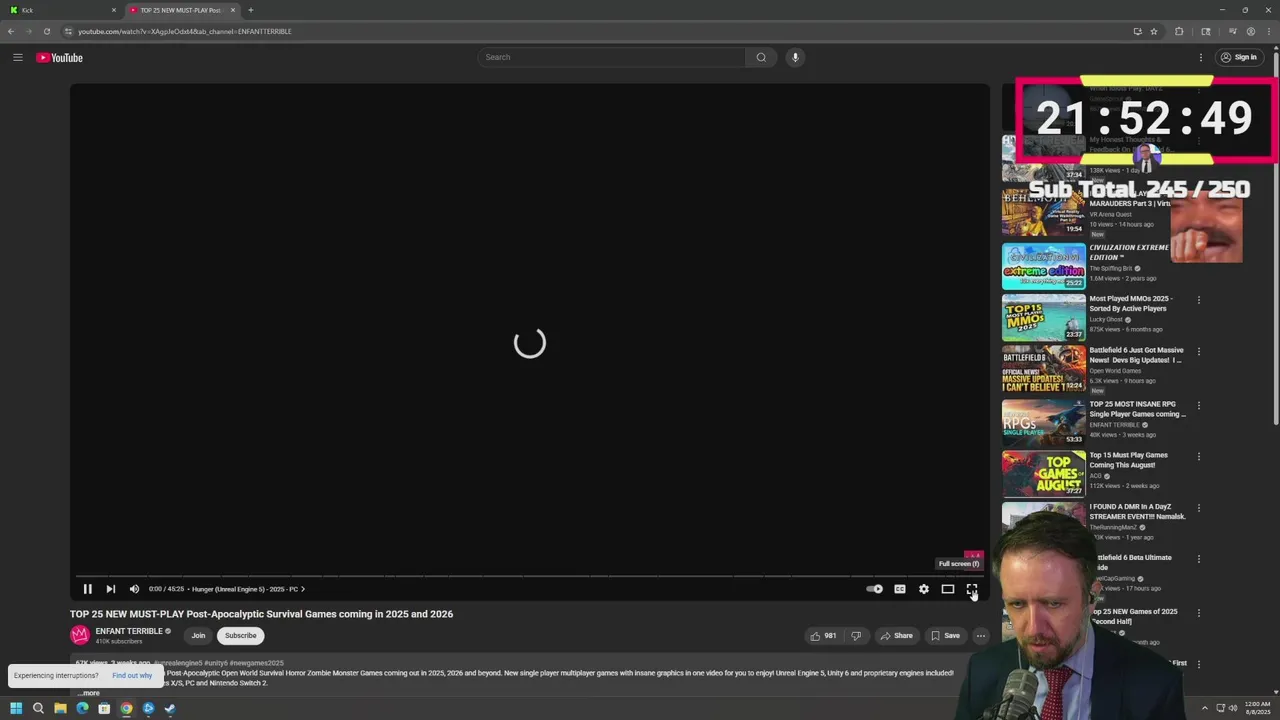The image size is (1280, 720).
Task: Switch to theater mode
Action: point(948,589)
